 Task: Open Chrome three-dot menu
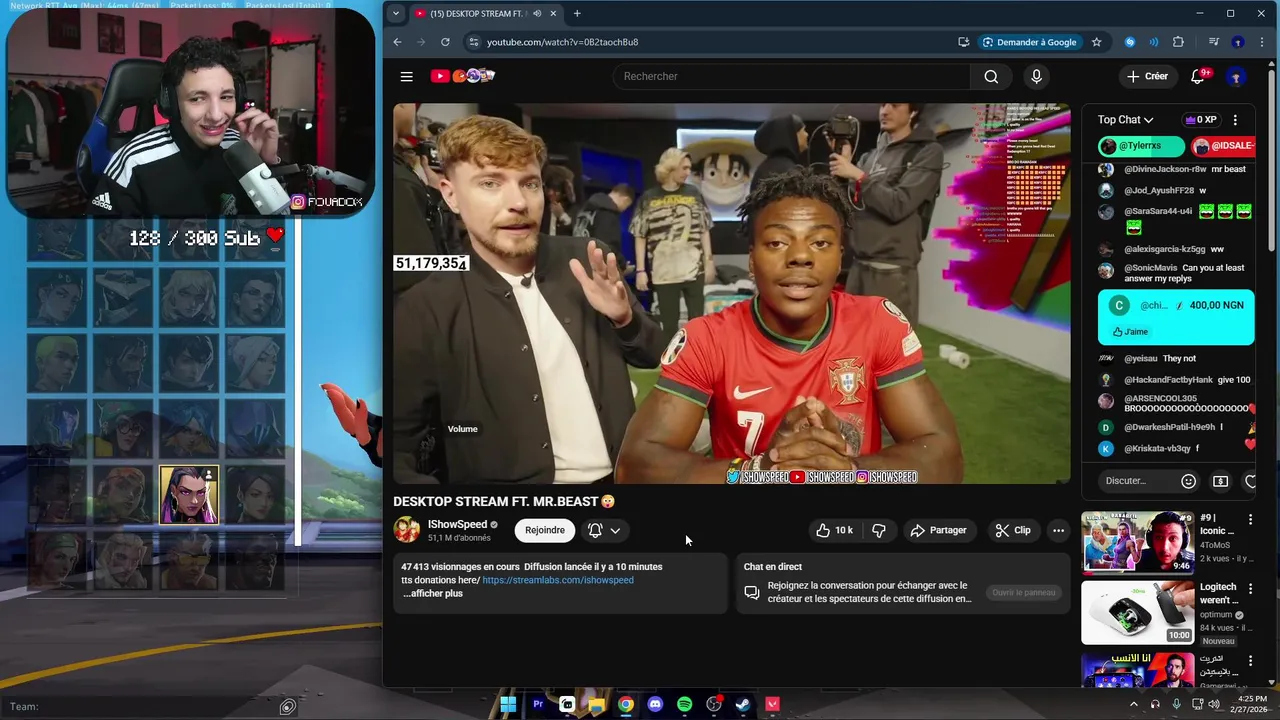1261,42
